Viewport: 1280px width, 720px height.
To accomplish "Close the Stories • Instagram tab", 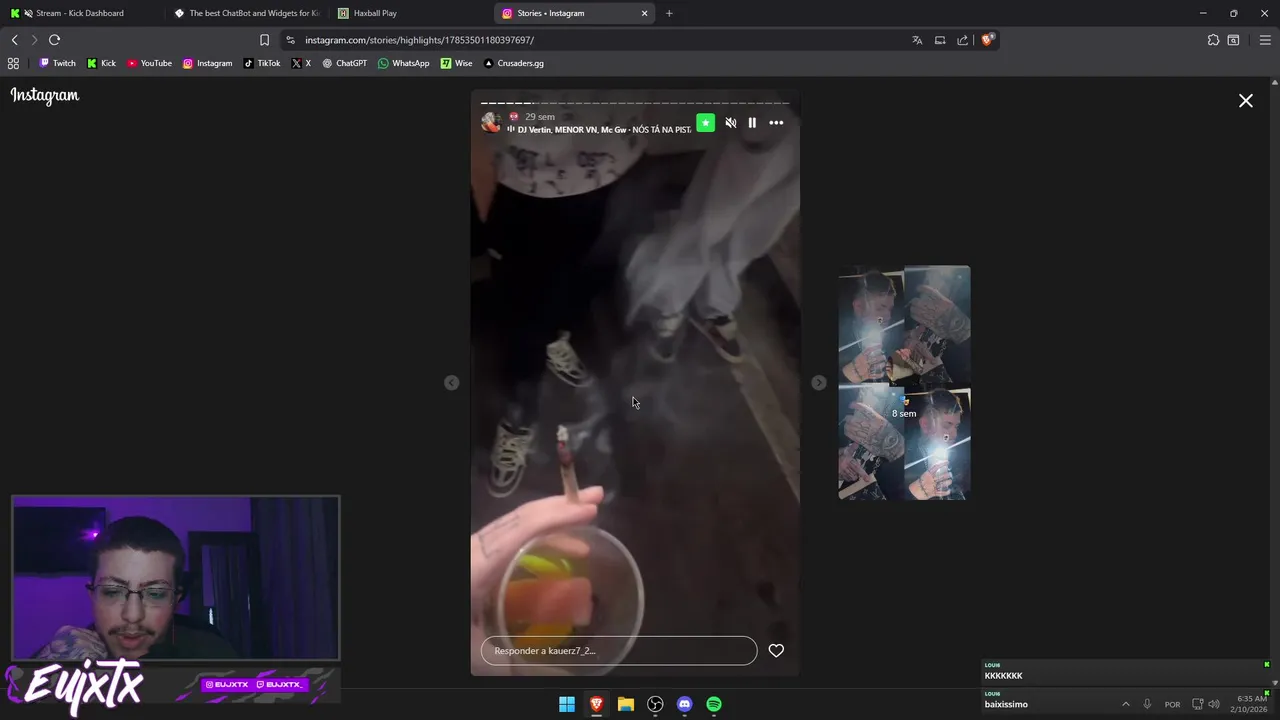I will 644,13.
